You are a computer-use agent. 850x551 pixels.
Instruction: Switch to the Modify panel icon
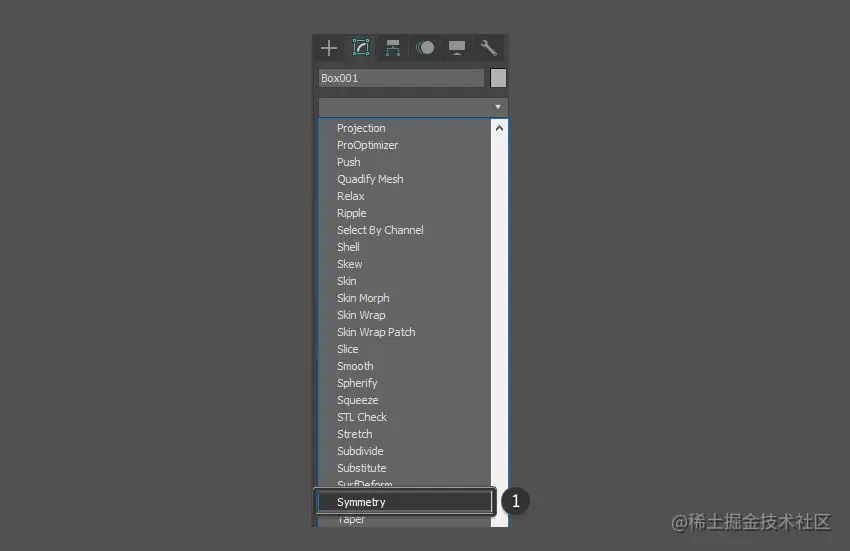(360, 48)
